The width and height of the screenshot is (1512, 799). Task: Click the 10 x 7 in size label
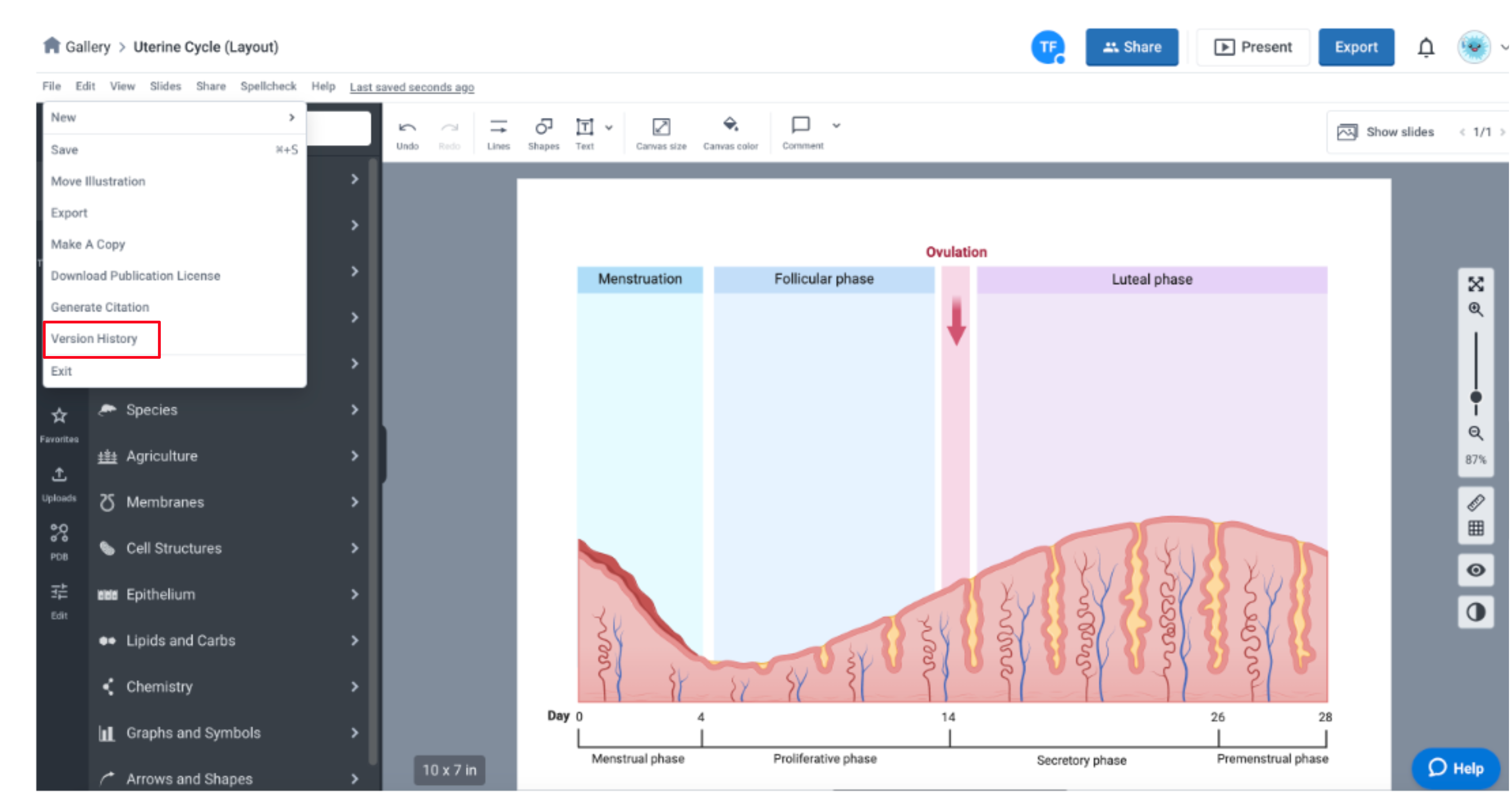click(x=450, y=770)
